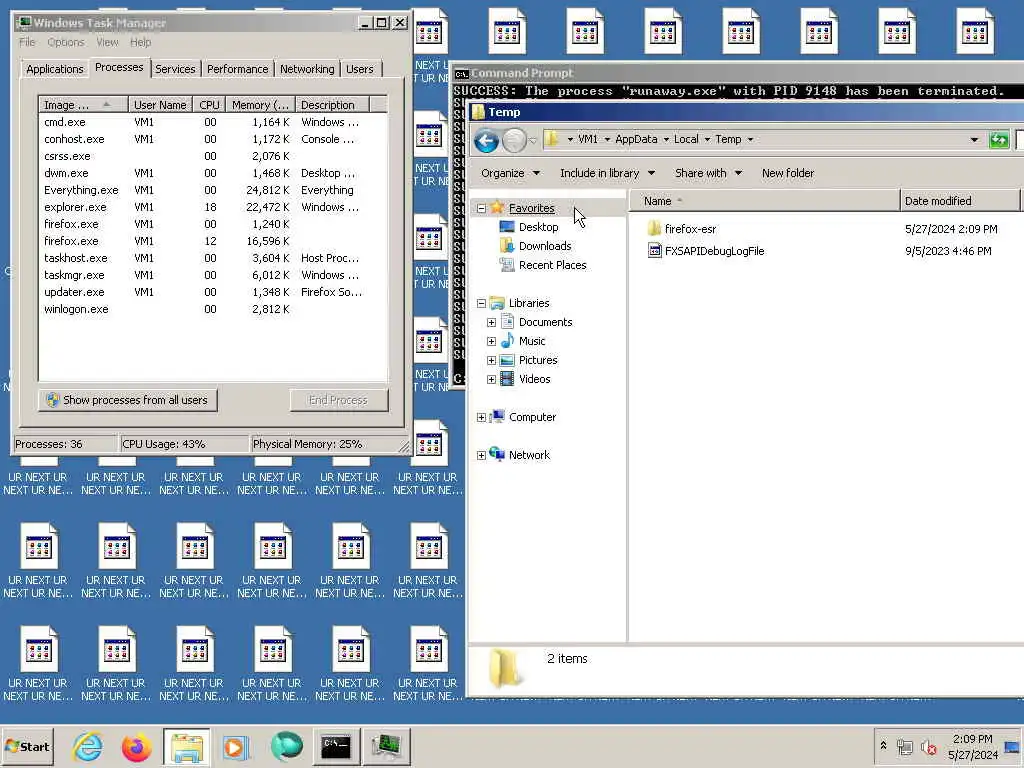1024x768 pixels.
Task: Open the Task Manager File menu
Action: pyautogui.click(x=27, y=42)
